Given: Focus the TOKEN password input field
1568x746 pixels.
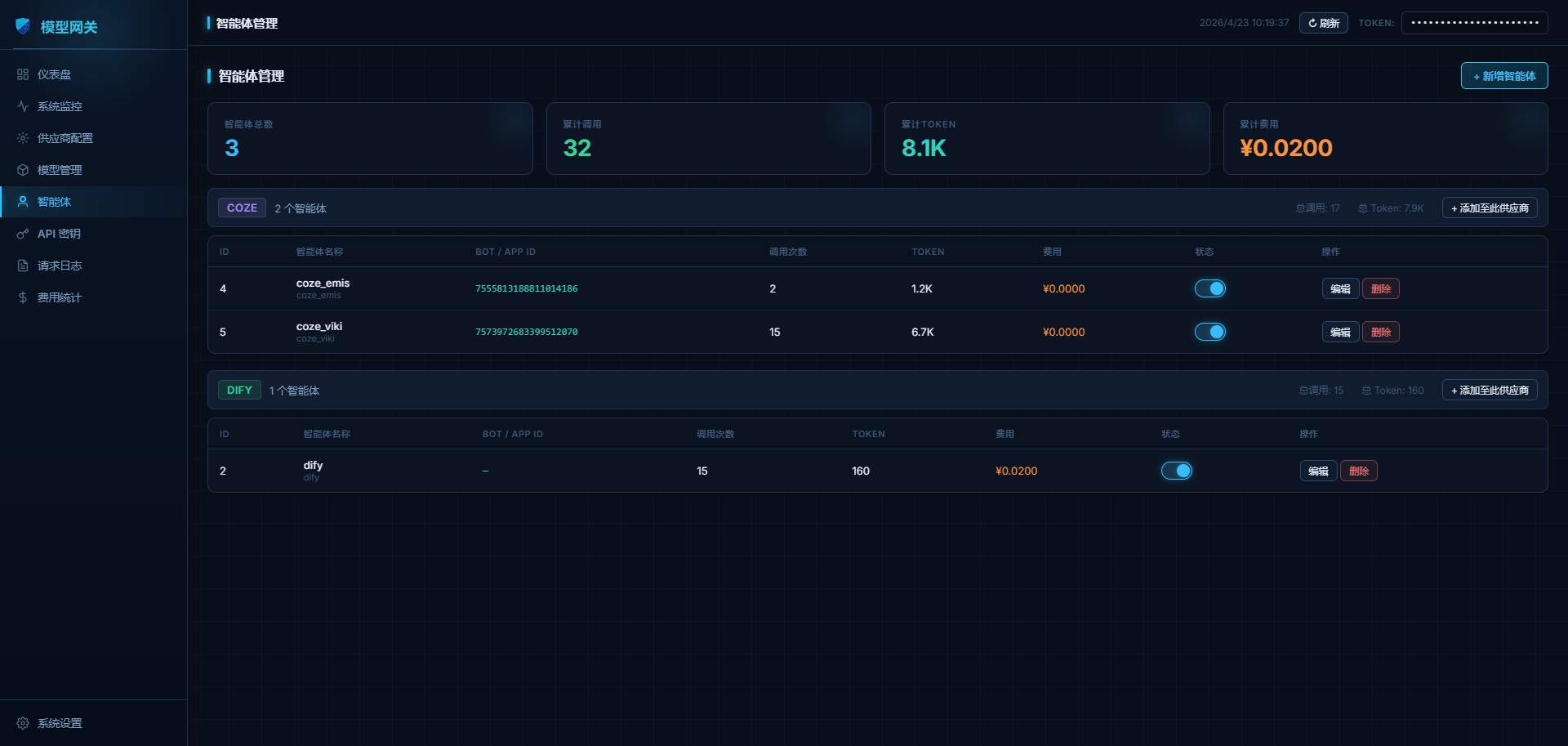Looking at the screenshot, I should coord(1475,23).
